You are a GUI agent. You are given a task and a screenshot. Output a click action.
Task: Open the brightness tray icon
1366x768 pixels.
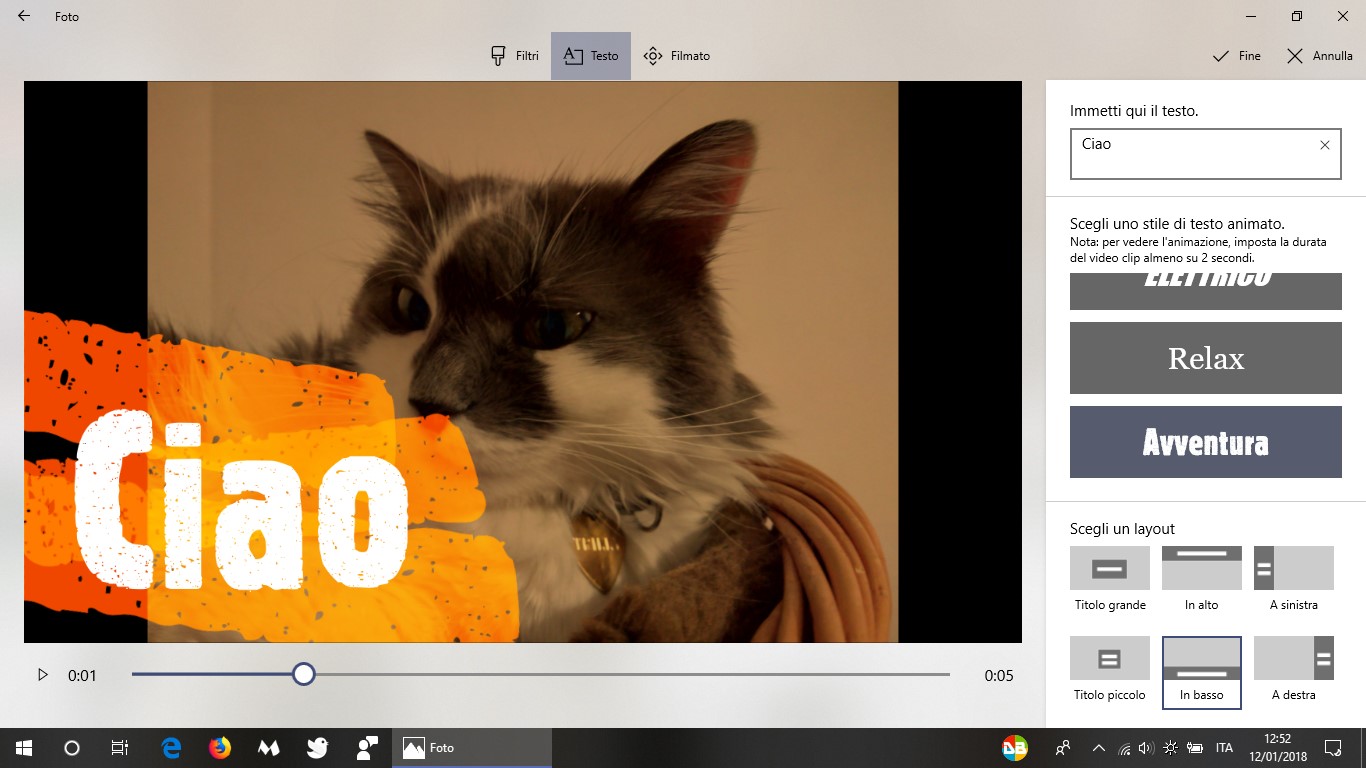(1171, 748)
